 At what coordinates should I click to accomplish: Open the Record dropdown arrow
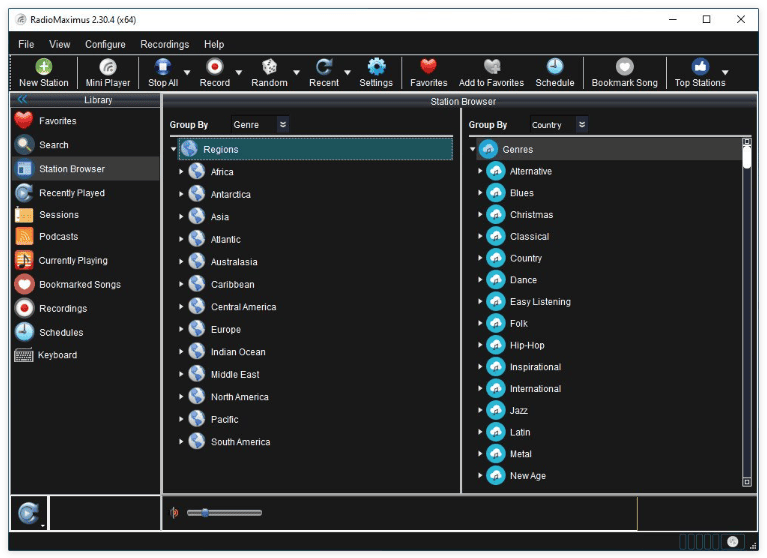239,72
